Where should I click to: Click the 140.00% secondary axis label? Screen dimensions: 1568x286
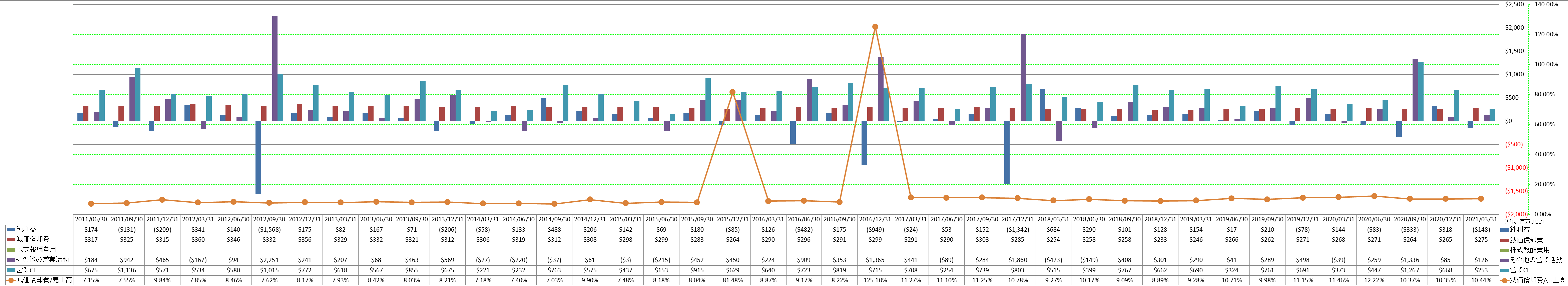(1546, 4)
